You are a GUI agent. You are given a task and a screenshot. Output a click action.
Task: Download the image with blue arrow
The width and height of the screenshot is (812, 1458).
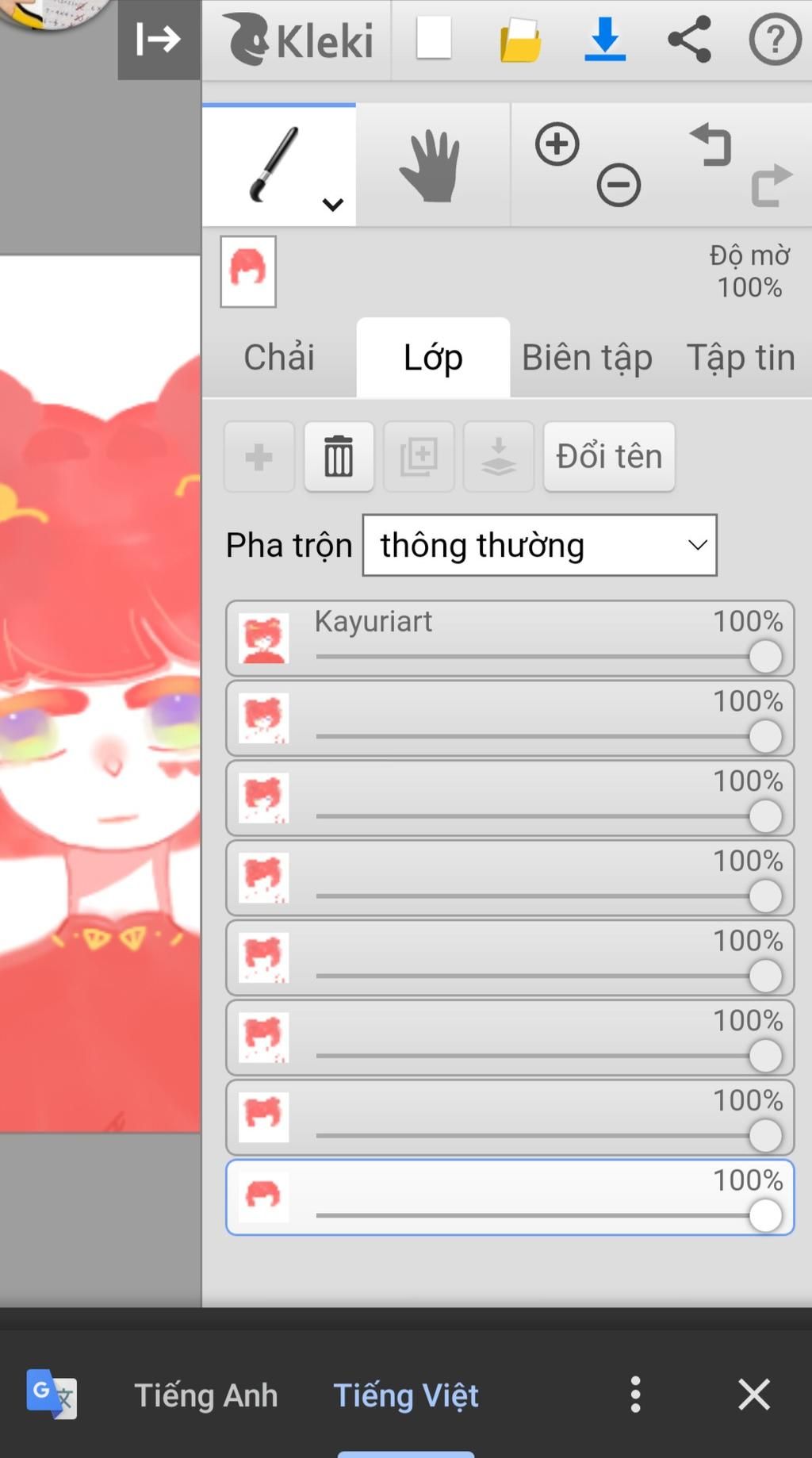[605, 39]
